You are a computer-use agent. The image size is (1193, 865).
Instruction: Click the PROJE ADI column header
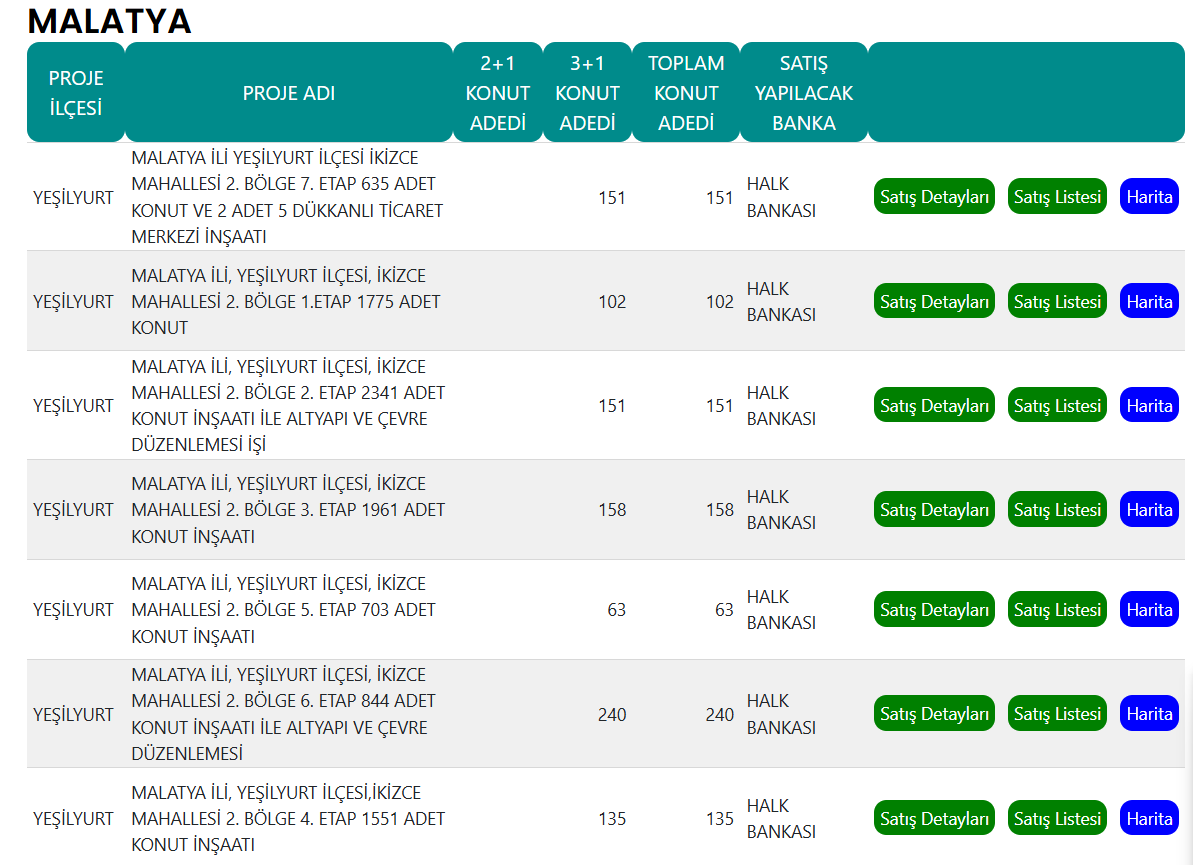(x=288, y=93)
